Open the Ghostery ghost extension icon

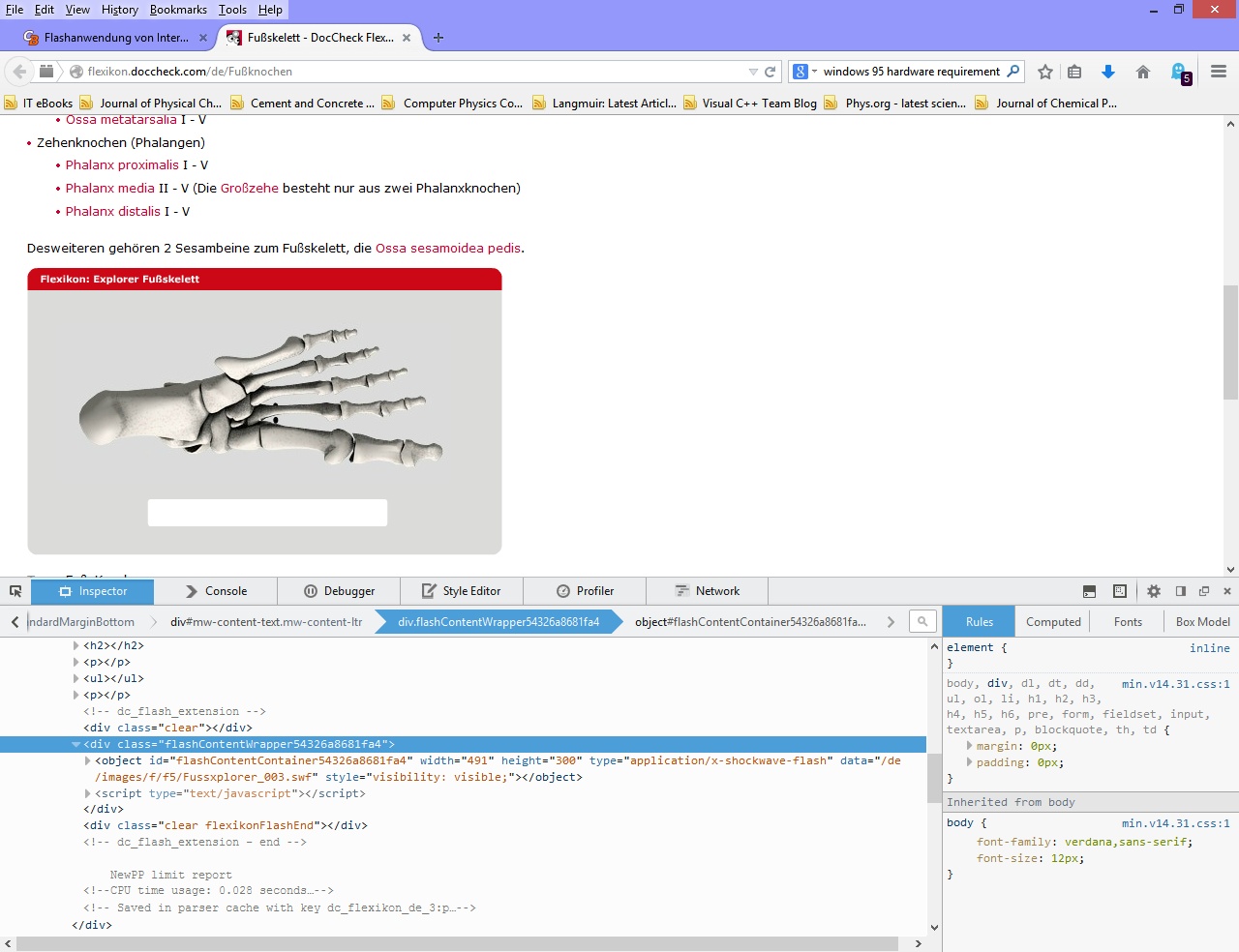pos(1180,73)
